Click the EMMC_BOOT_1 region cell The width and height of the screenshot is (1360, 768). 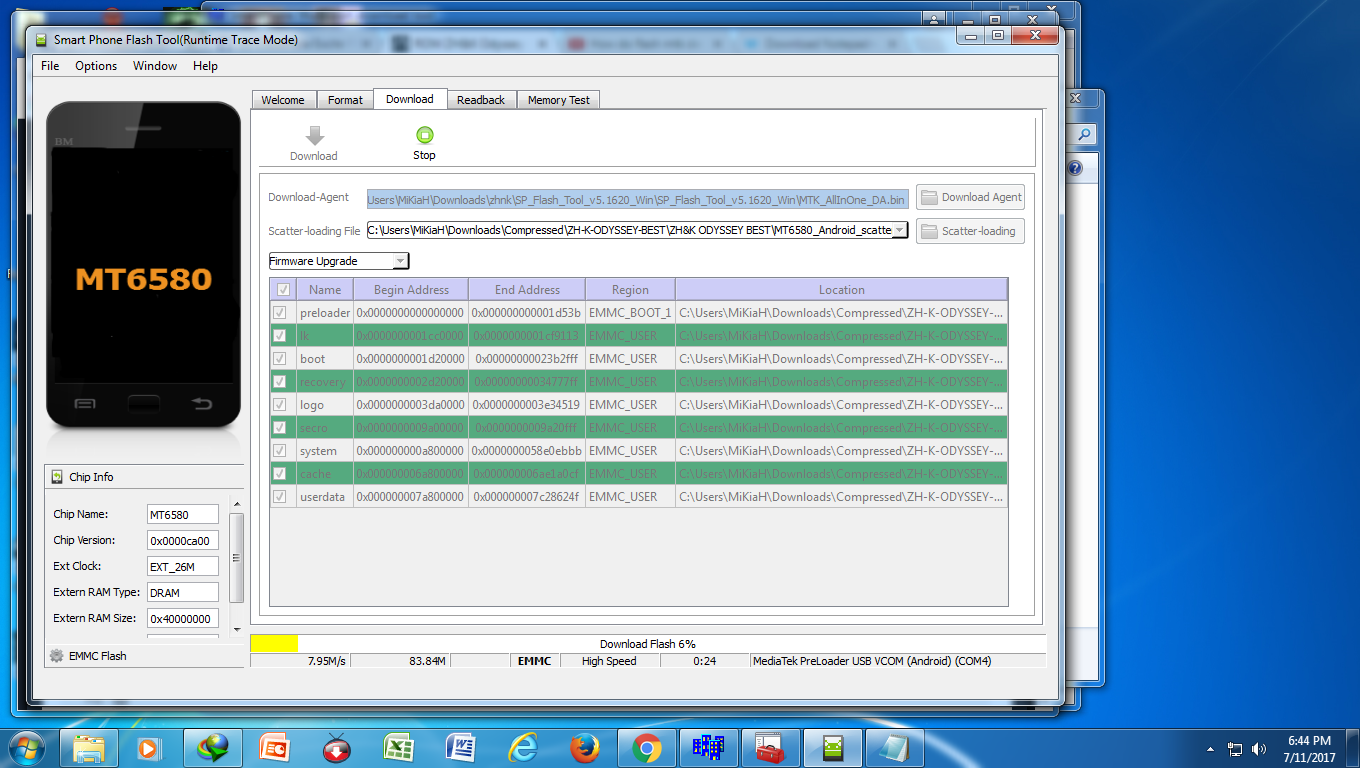click(630, 313)
